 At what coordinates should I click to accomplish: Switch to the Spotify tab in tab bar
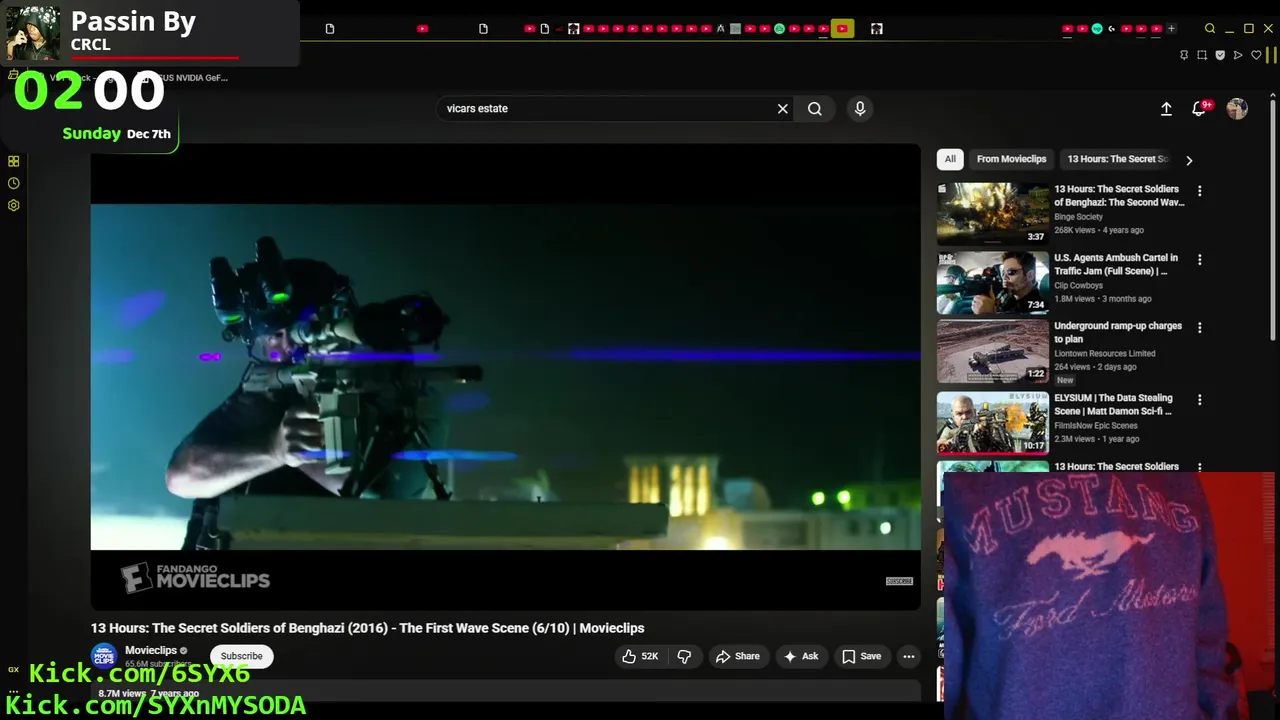[x=779, y=29]
